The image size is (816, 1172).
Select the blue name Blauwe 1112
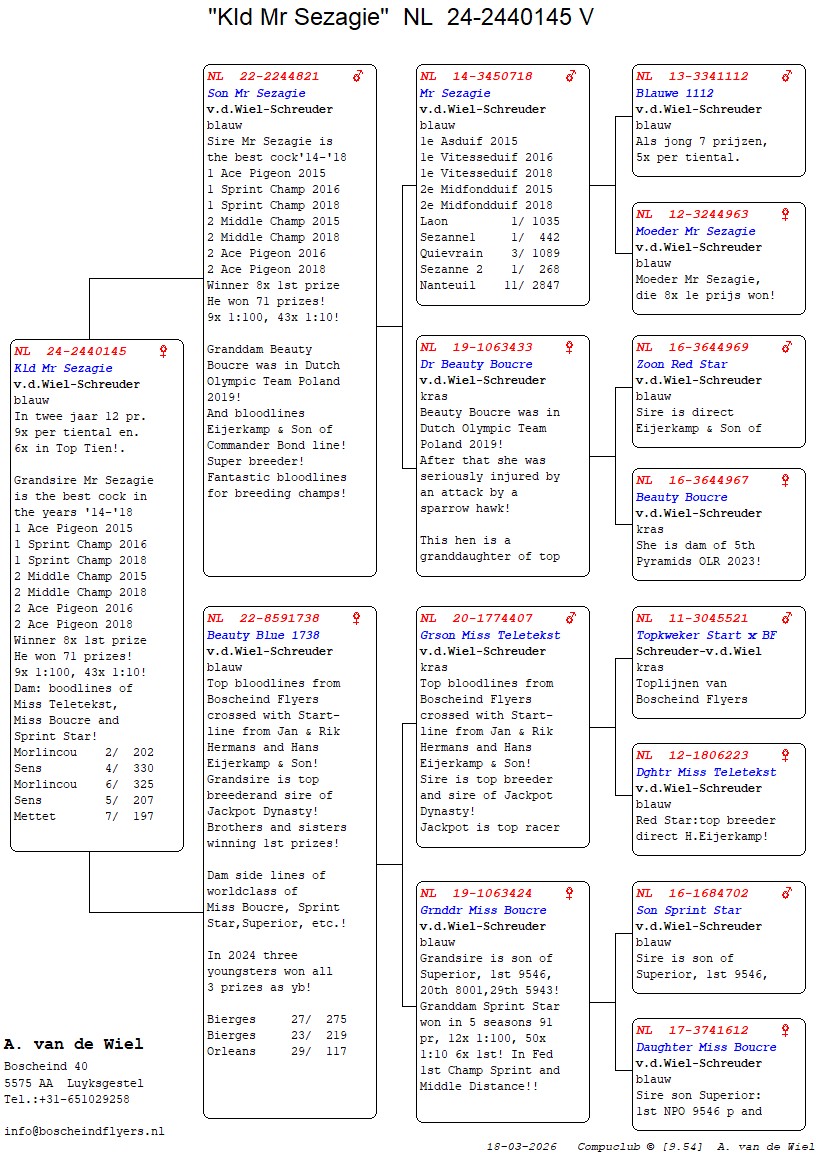point(675,93)
